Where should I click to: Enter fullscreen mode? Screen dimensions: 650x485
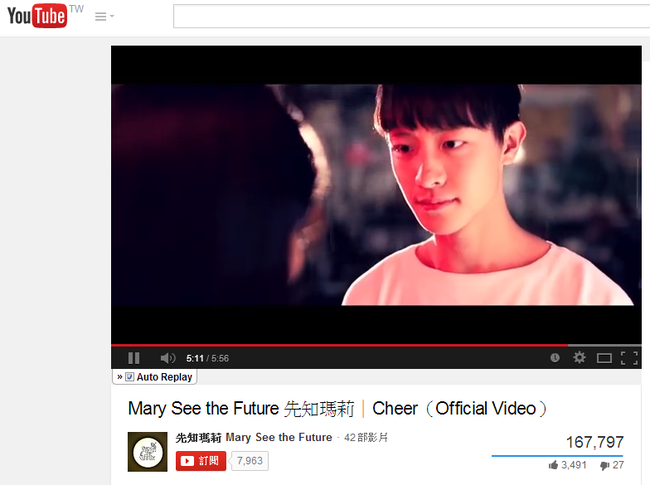tap(629, 358)
